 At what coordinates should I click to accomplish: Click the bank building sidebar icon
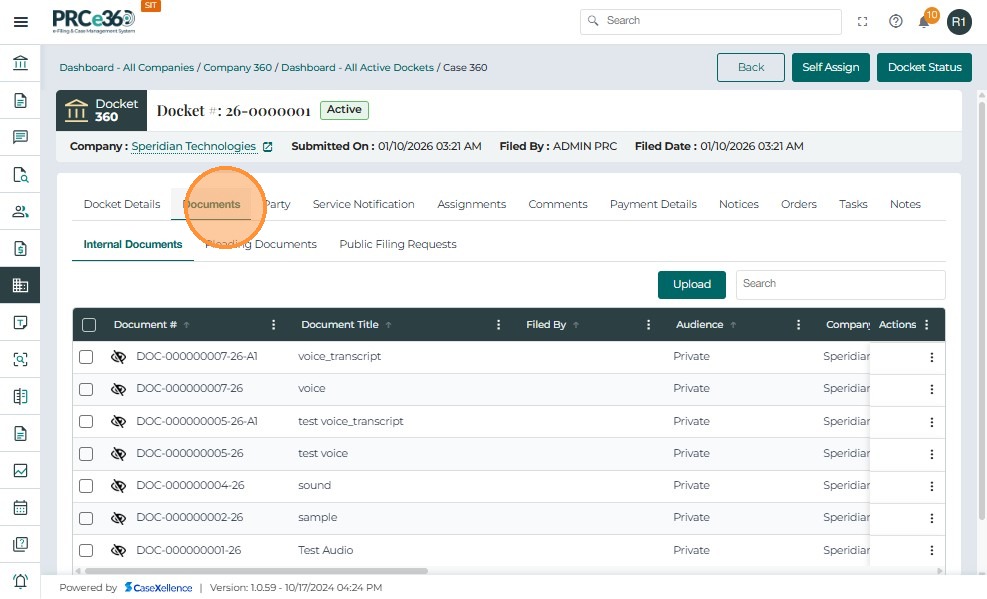coord(20,64)
